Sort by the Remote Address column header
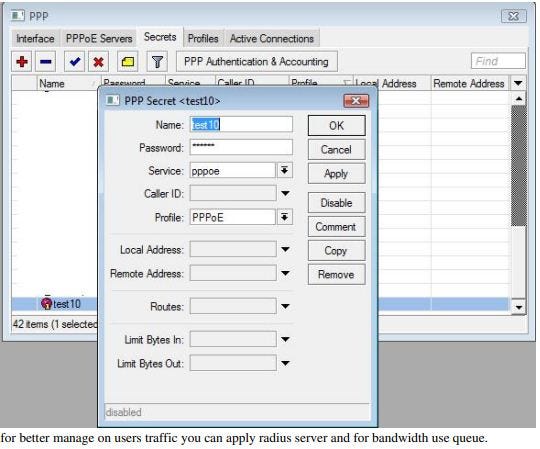Screen dimensions: 540x449 pos(469,83)
